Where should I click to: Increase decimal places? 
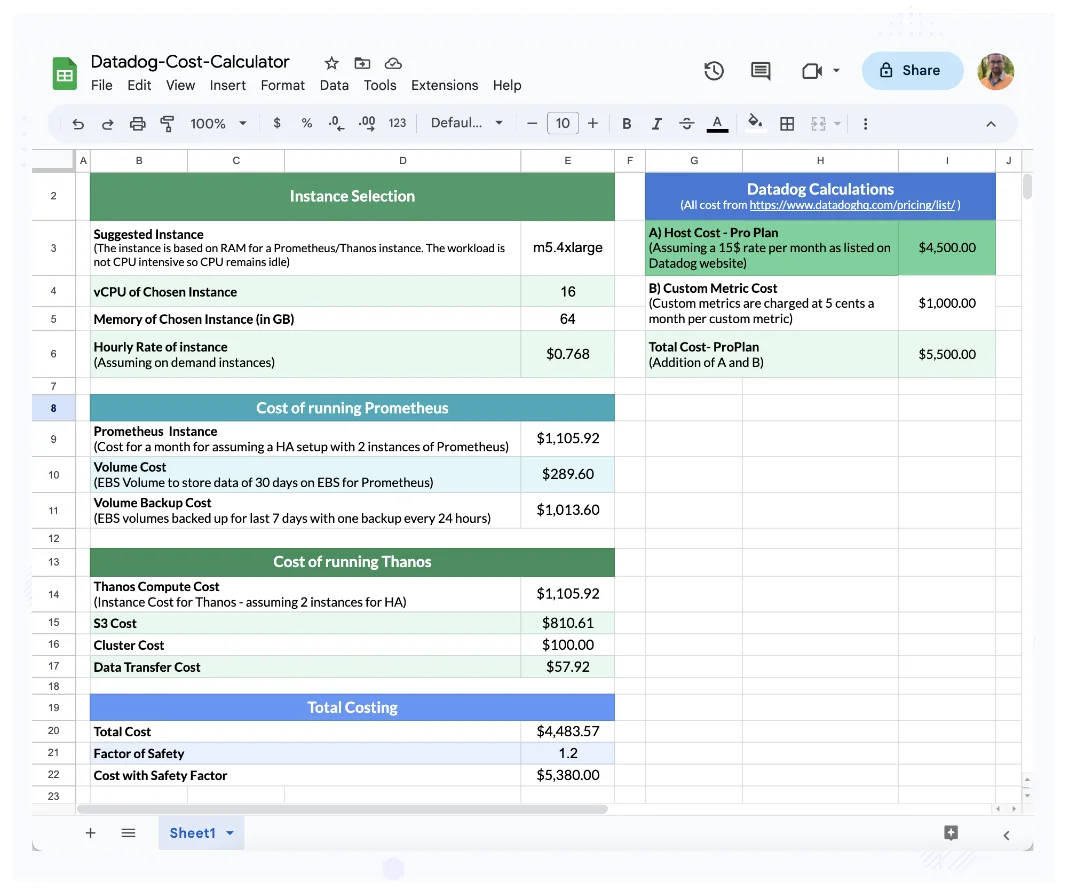point(366,123)
